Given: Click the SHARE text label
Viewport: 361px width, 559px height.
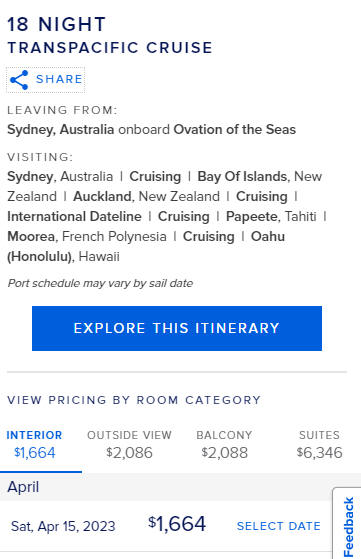Looking at the screenshot, I should click(60, 79).
